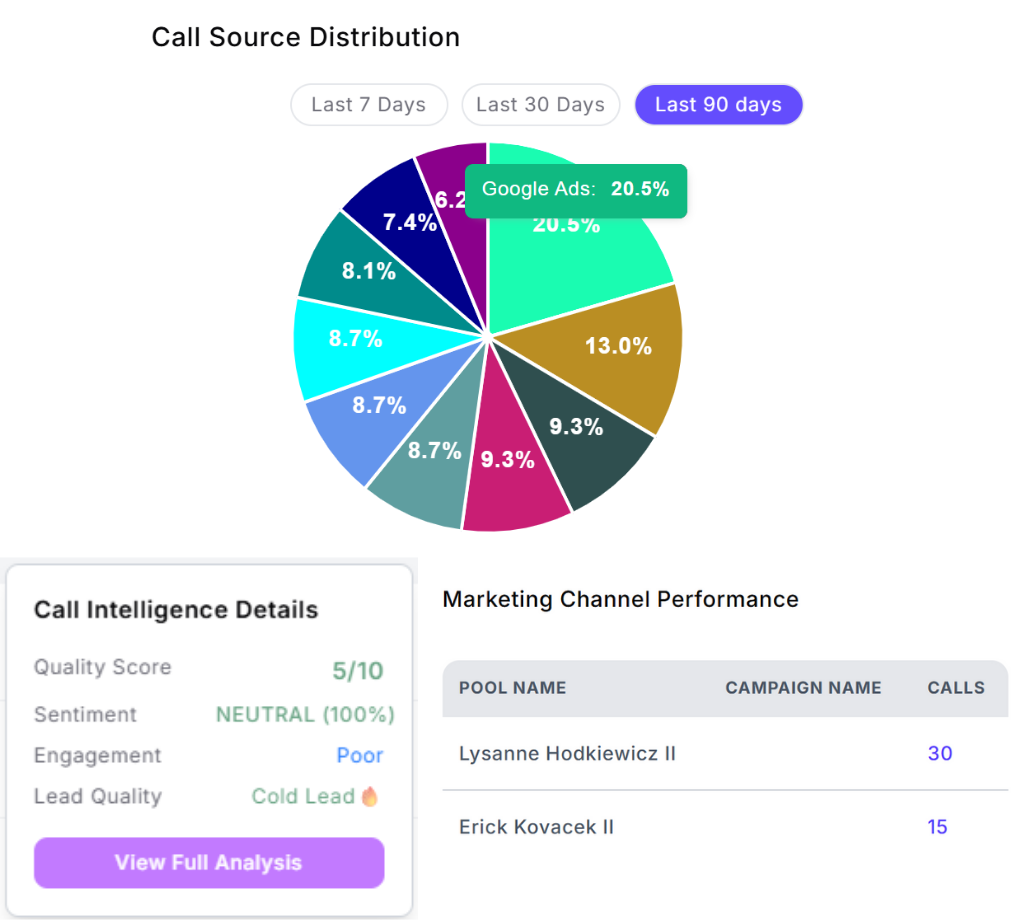Click the 'Poor' engagement value

360,755
